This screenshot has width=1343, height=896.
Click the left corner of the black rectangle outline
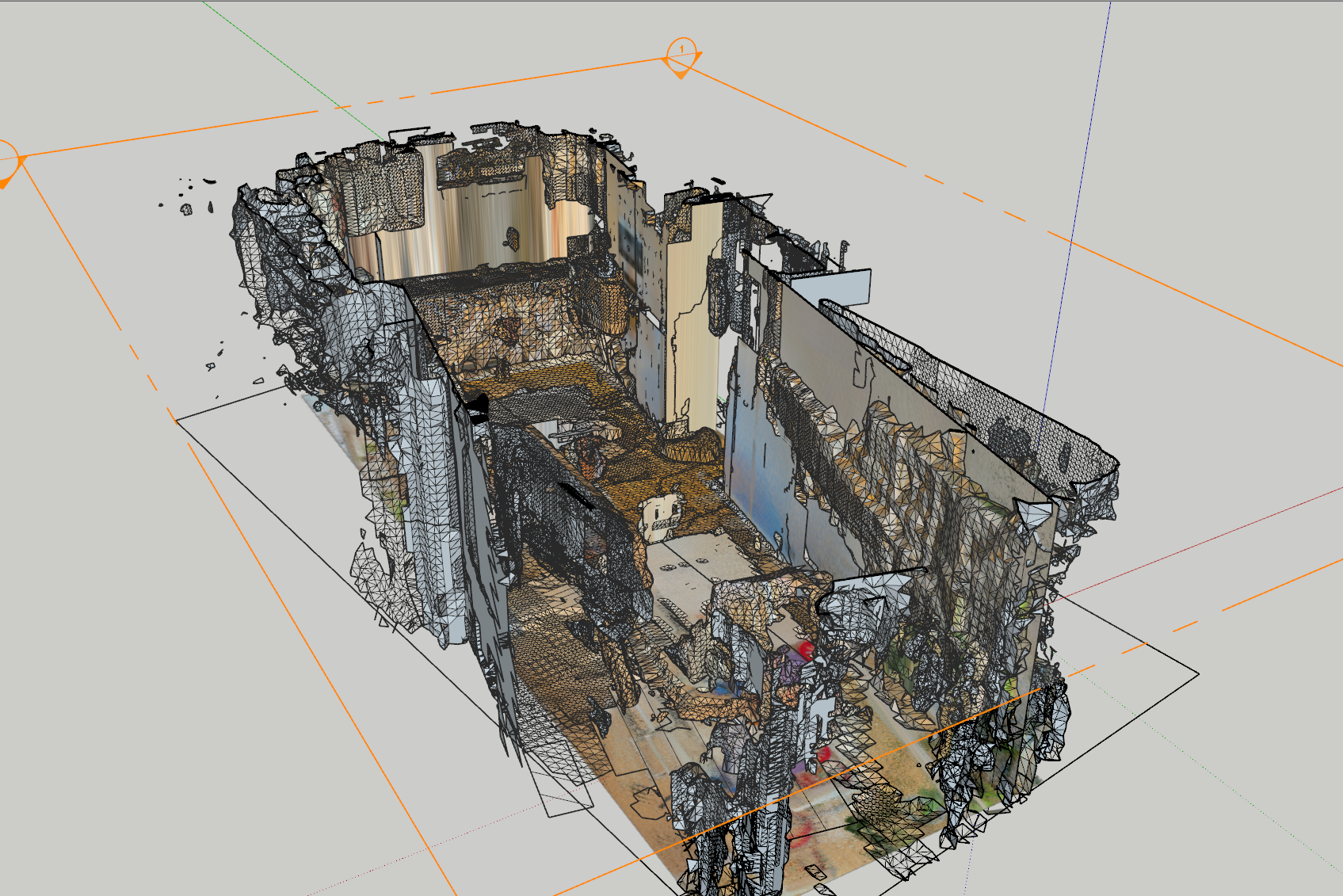tap(177, 421)
